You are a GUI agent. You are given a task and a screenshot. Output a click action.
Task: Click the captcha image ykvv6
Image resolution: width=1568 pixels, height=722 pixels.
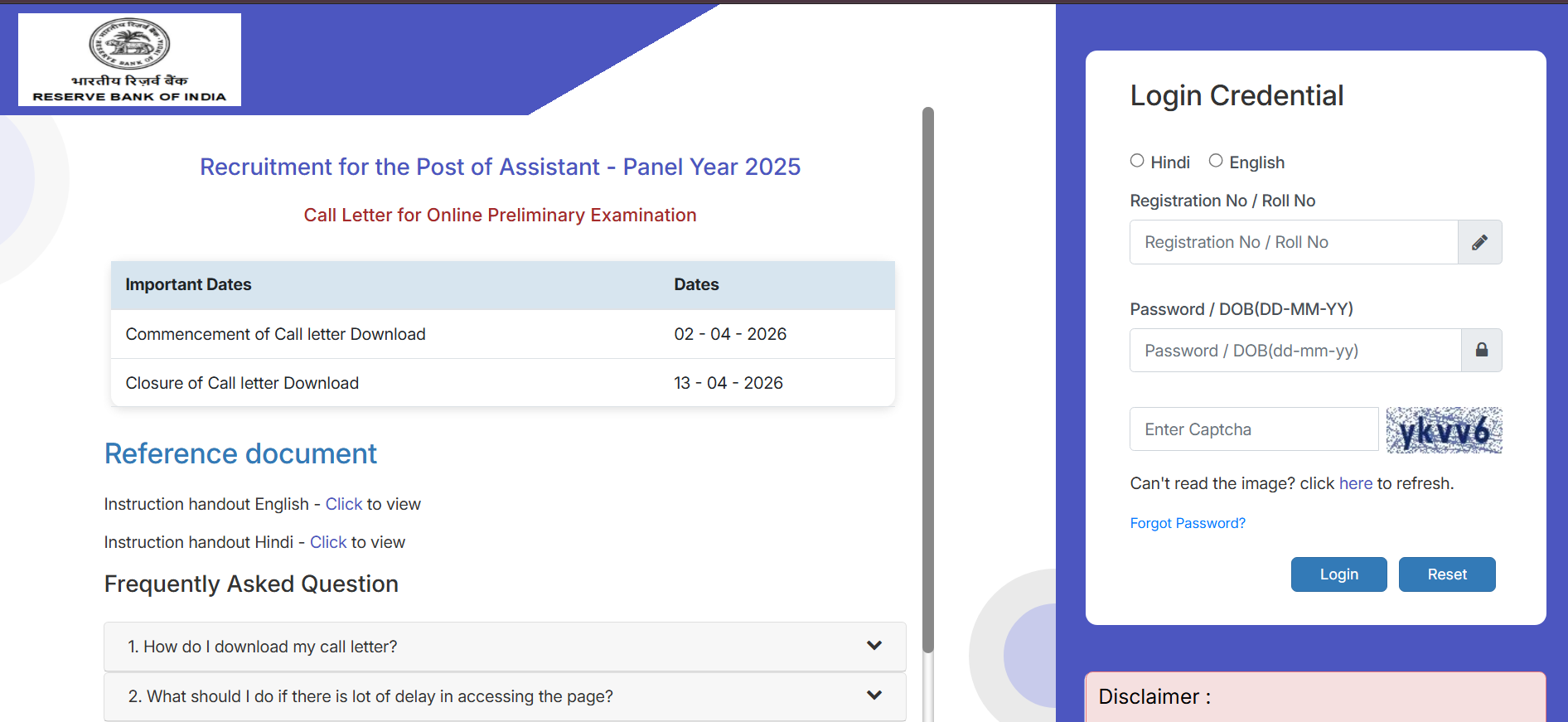tap(1444, 430)
